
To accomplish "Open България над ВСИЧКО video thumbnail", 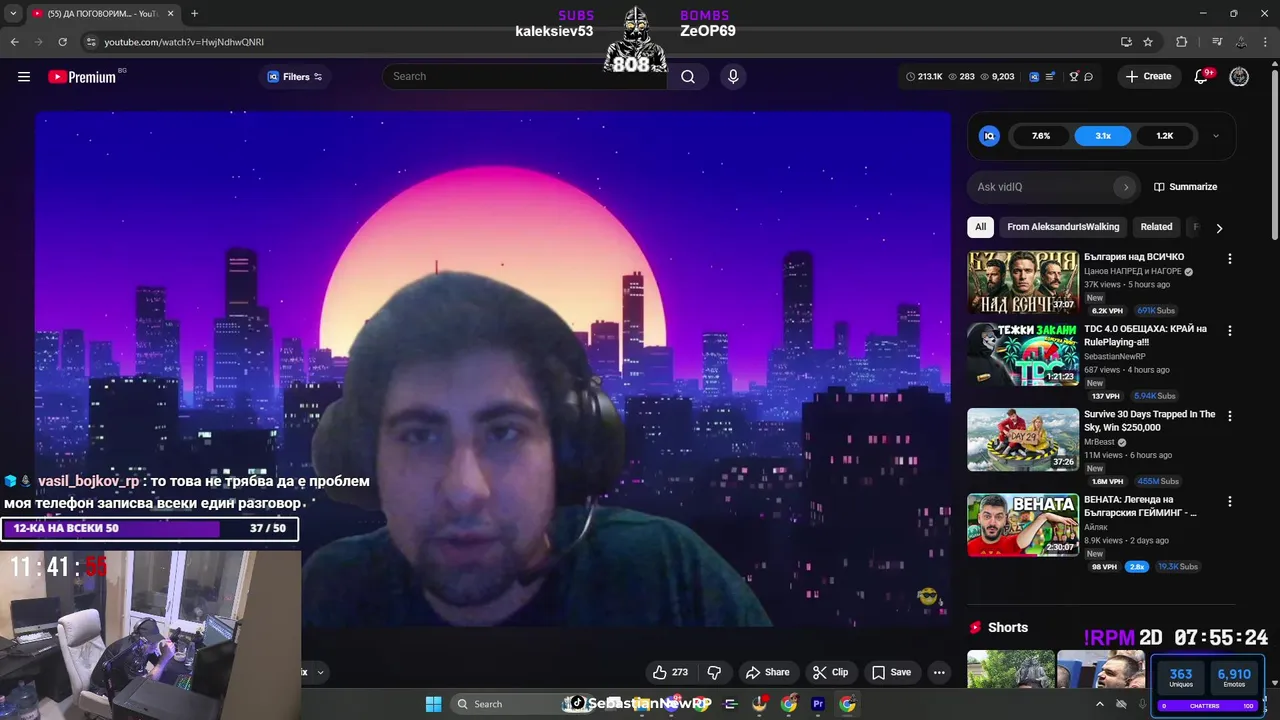I will click(x=1023, y=282).
